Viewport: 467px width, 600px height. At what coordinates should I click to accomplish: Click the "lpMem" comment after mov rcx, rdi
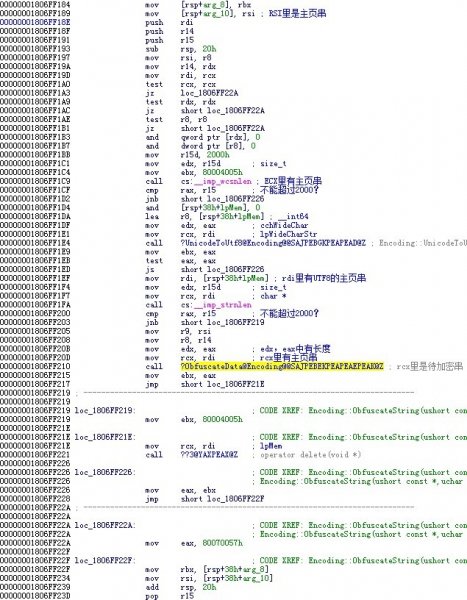(271, 446)
